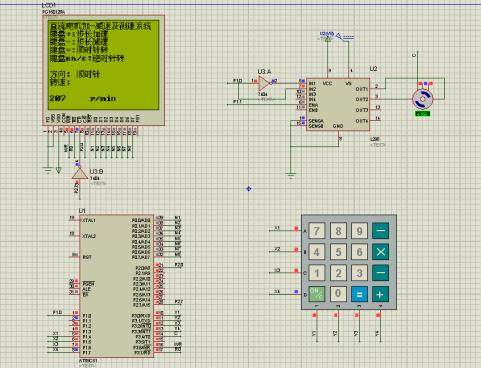The width and height of the screenshot is (481, 369).
Task: Click the AT89C51 part name below U1
Action: [x=88, y=361]
